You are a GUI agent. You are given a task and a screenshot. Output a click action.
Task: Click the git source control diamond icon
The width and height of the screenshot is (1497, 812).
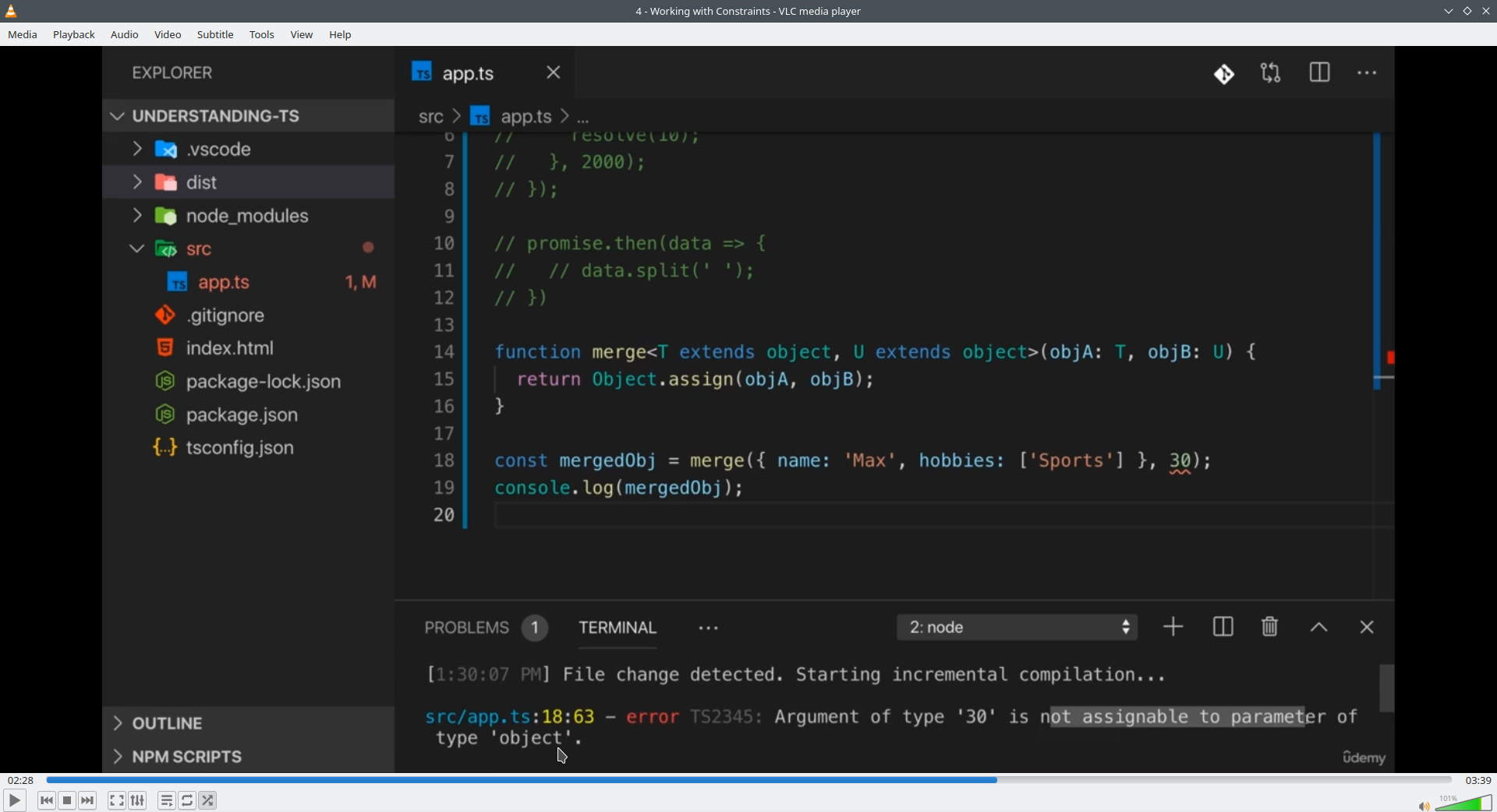(1224, 74)
